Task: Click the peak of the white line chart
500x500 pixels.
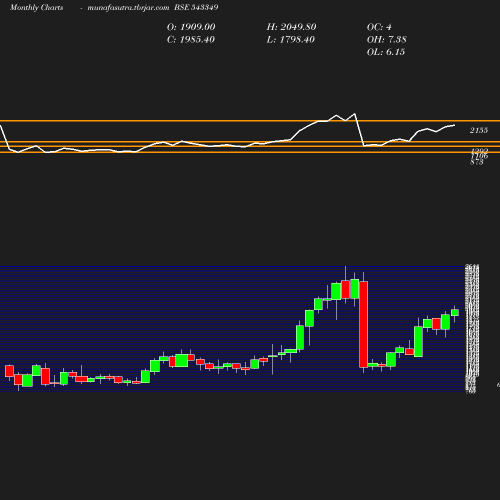Action: coord(354,114)
